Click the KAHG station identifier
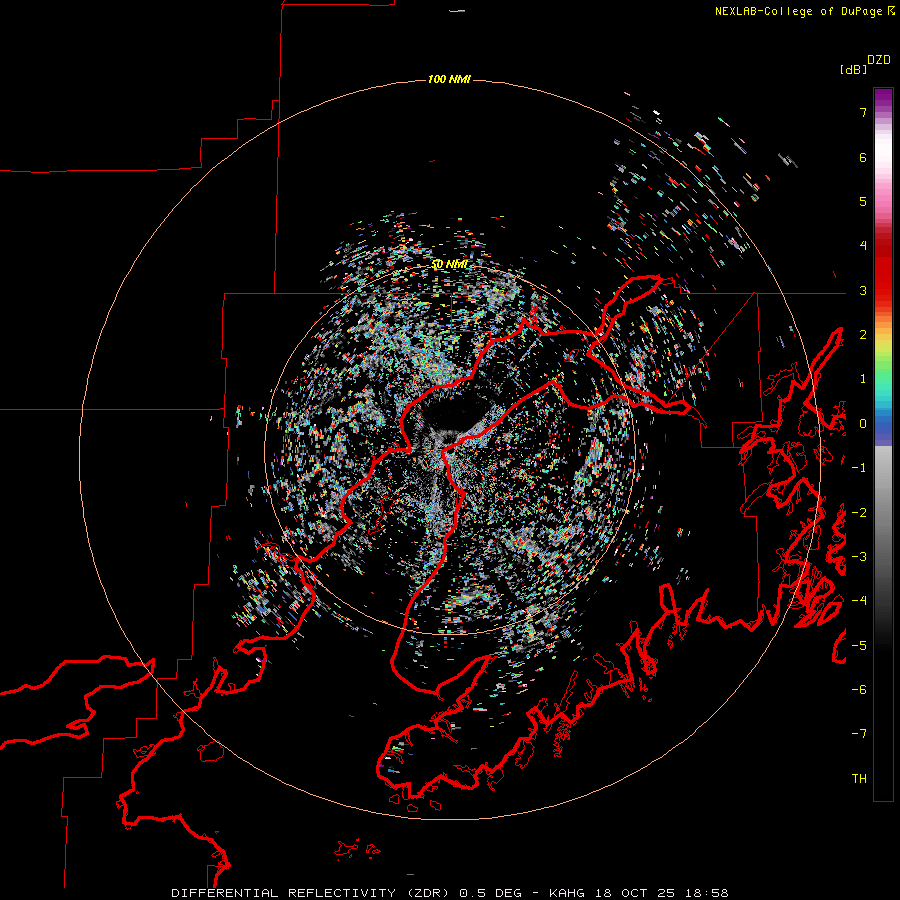Viewport: 900px width, 900px height. click(x=567, y=893)
